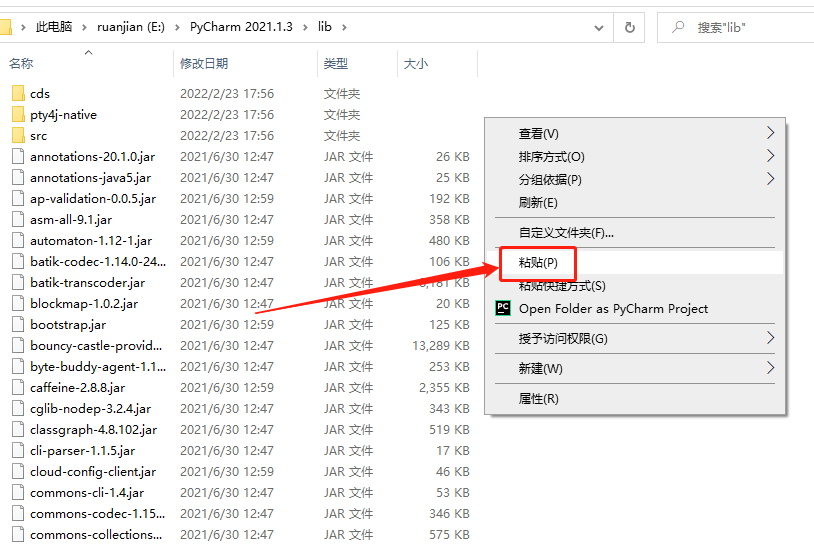
Task: Select the file name batik-codec-1.14.0-24...
Action: (x=98, y=262)
